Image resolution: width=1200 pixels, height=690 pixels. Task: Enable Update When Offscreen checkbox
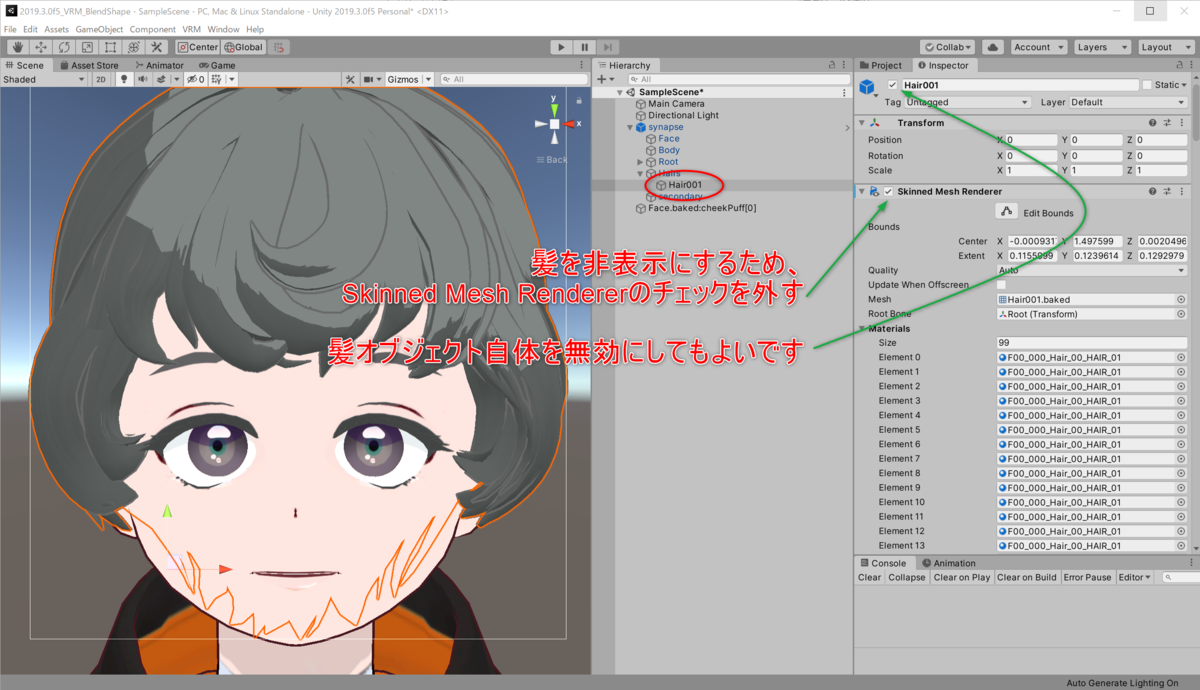point(1002,285)
